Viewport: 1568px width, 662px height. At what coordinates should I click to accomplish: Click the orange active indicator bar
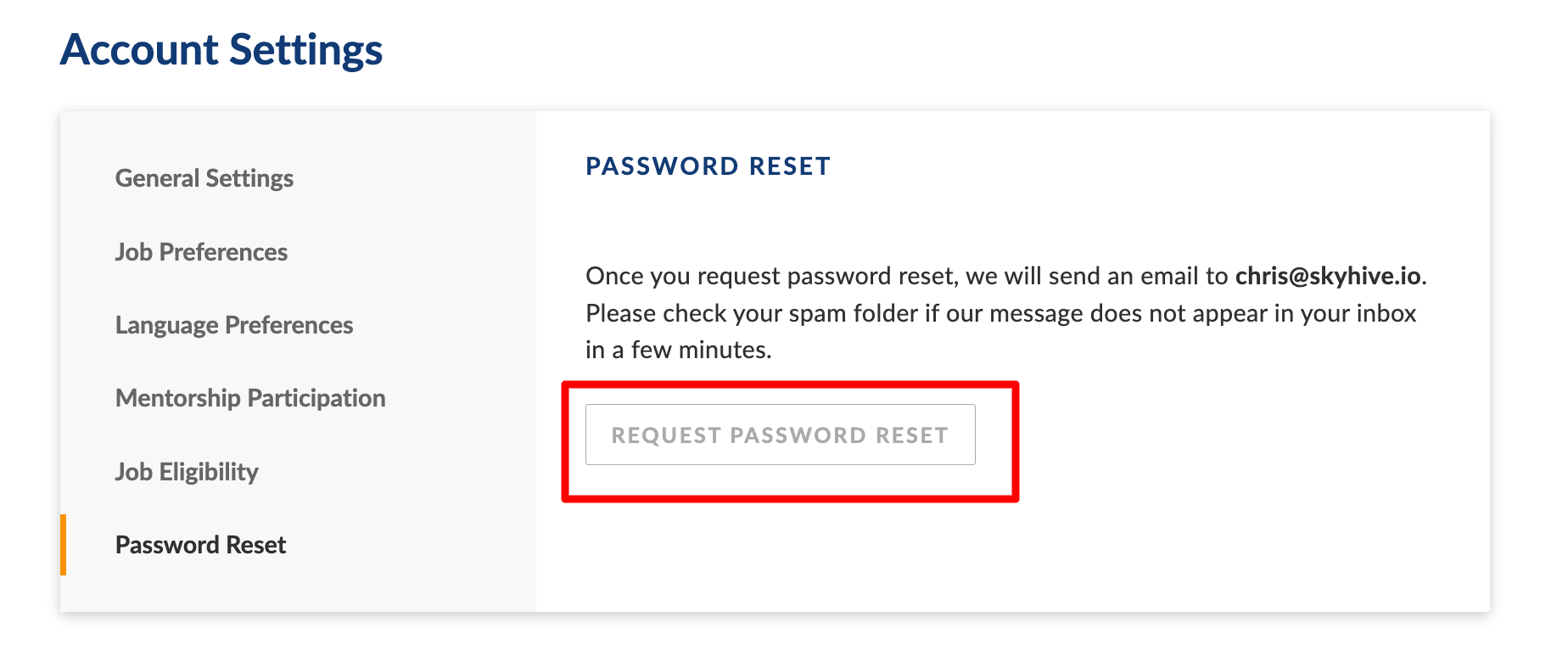64,545
